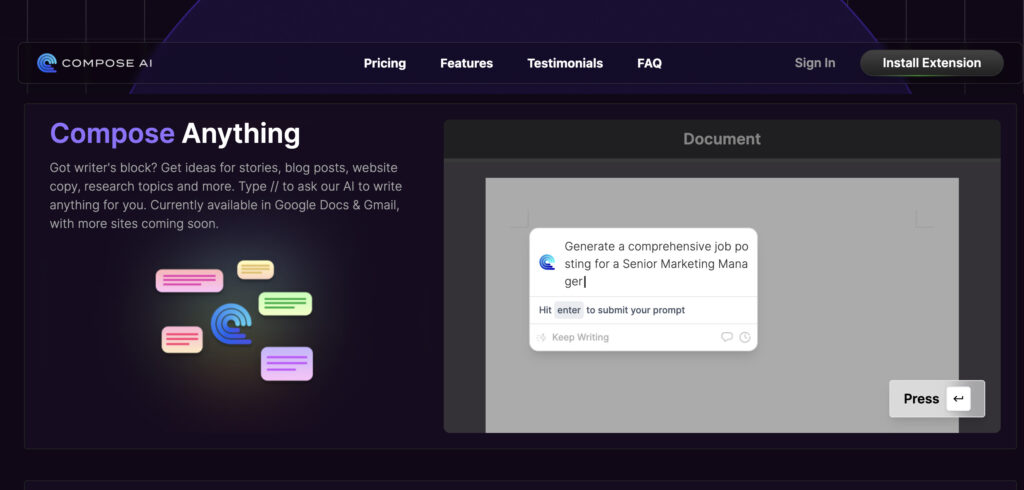Viewport: 1024px width, 490px height.
Task: Jump to the FAQ section
Action: 649,63
